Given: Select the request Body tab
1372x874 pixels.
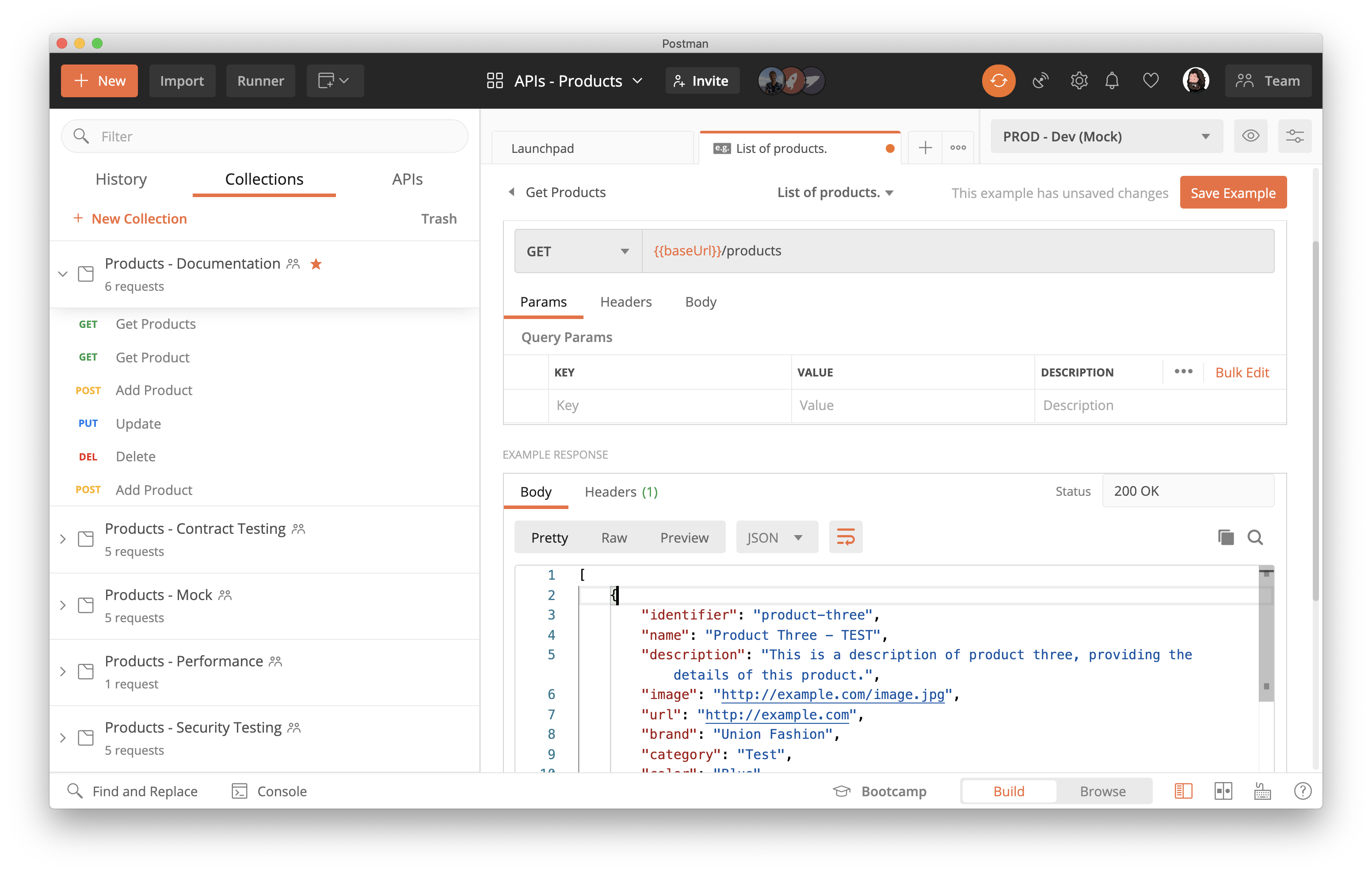Looking at the screenshot, I should coord(700,301).
